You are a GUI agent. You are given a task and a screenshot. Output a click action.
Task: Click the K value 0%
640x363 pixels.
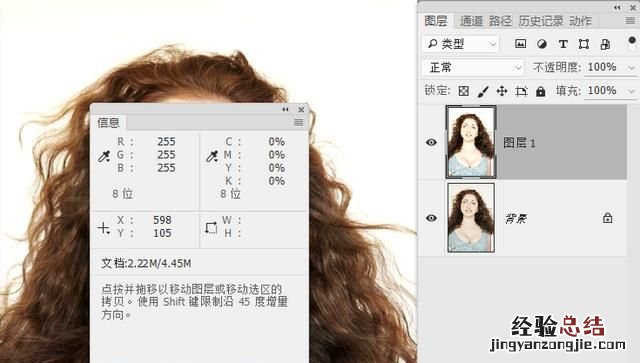[x=276, y=180]
